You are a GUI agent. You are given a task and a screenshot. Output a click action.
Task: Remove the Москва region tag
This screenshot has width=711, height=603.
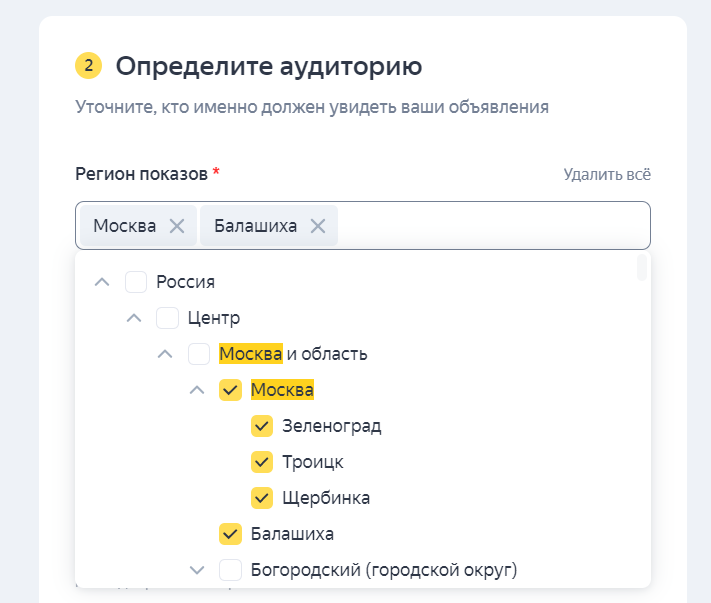[177, 226]
